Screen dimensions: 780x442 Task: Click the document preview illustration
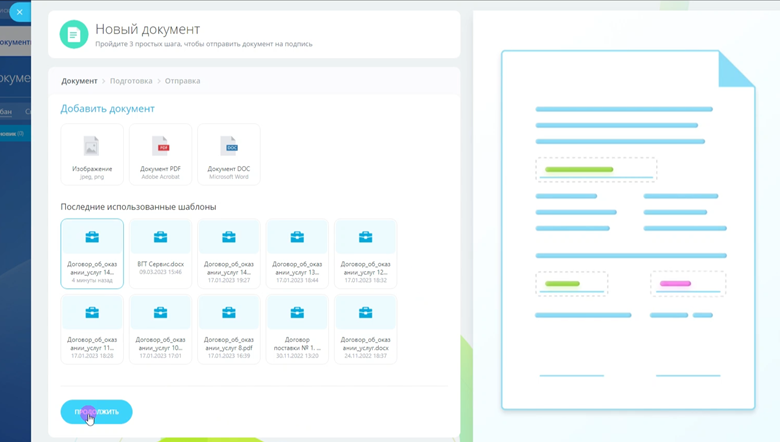click(x=628, y=230)
